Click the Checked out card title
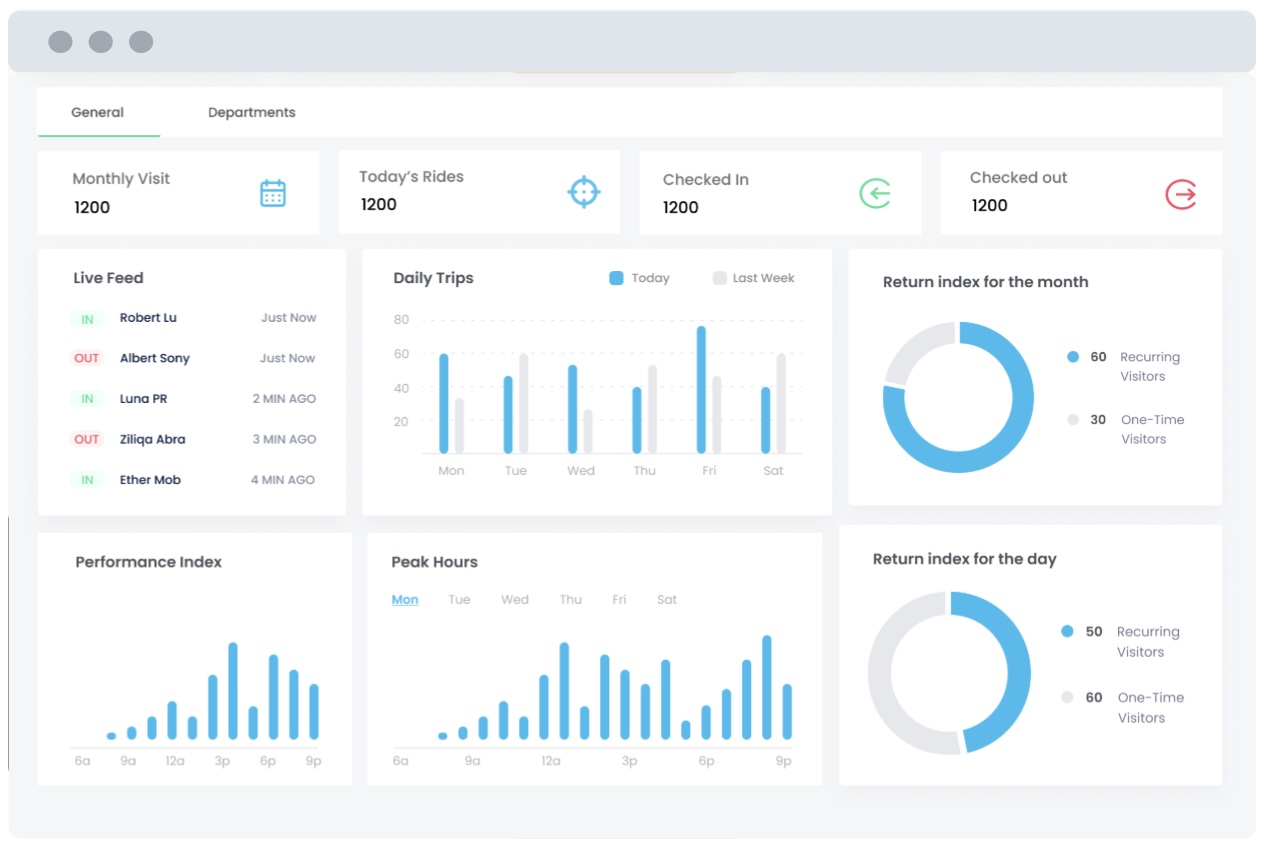The height and width of the screenshot is (852, 1264). [1018, 178]
